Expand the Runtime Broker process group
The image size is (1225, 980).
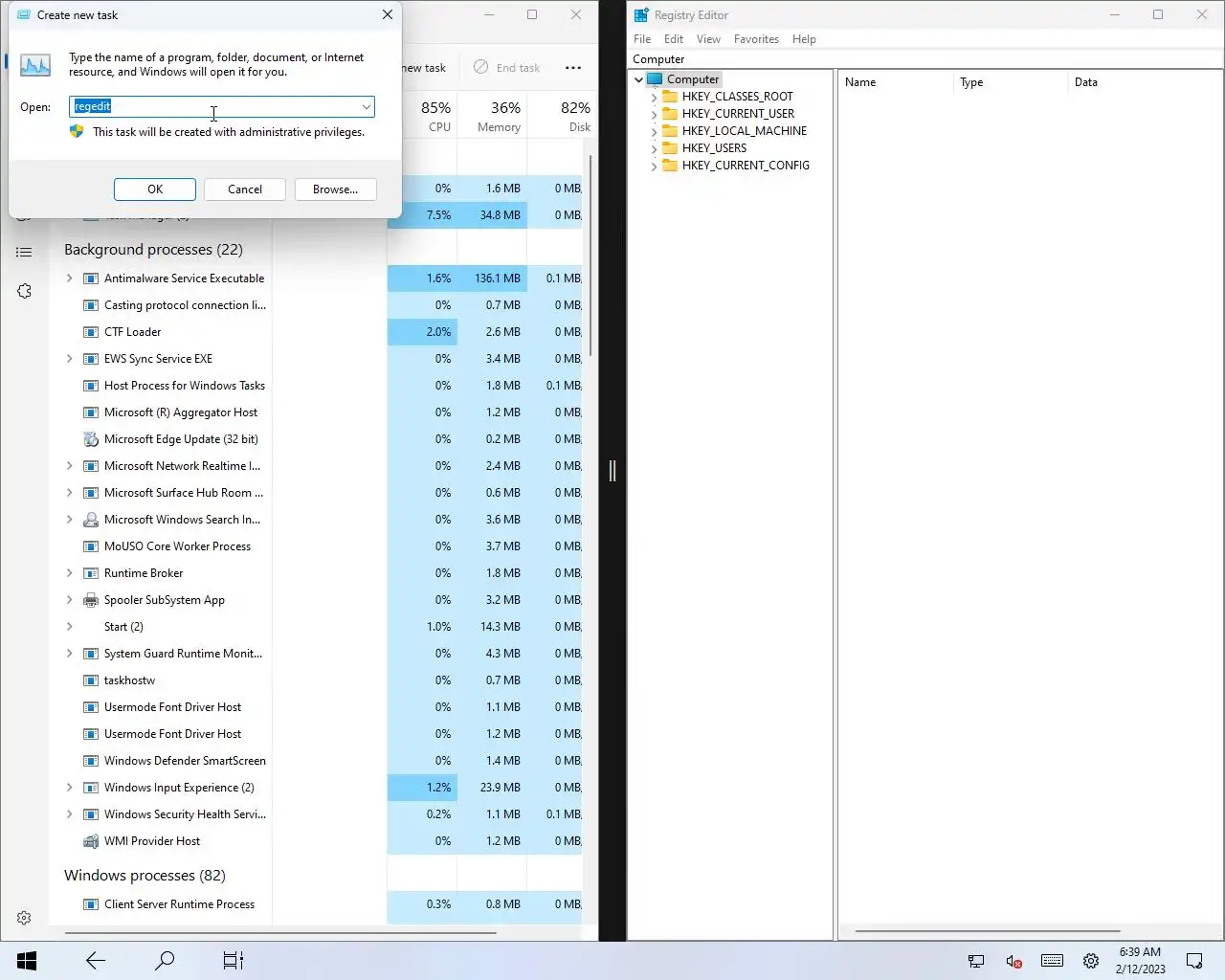click(x=69, y=573)
